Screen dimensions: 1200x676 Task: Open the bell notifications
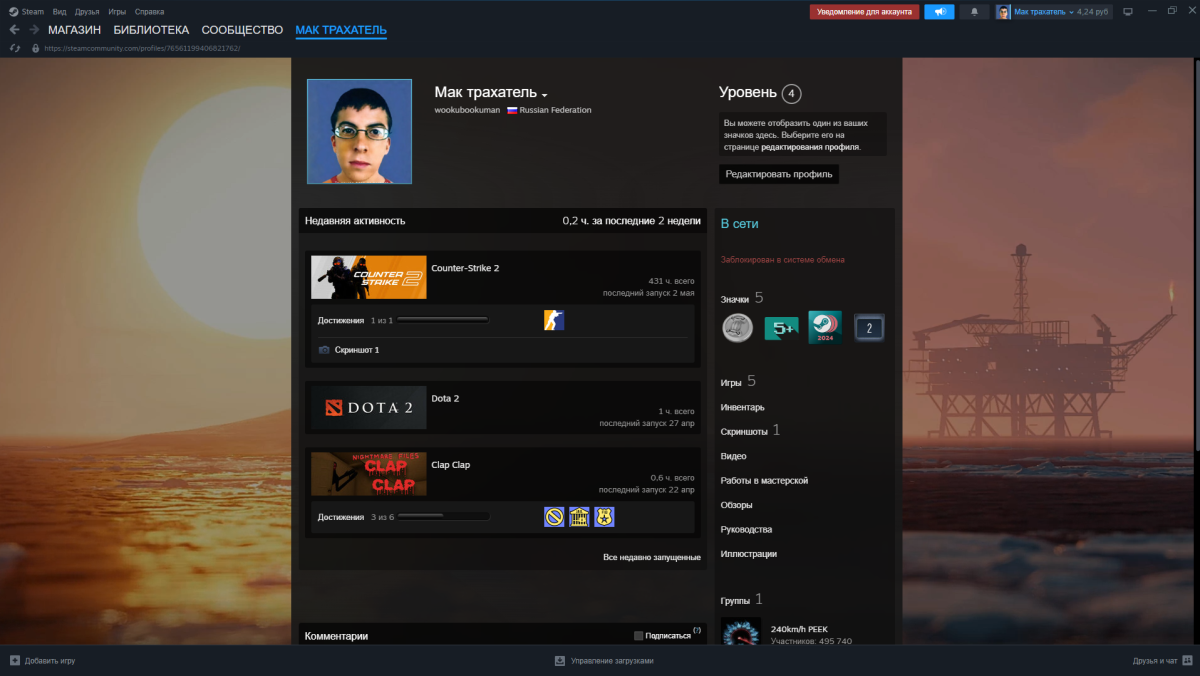point(974,12)
